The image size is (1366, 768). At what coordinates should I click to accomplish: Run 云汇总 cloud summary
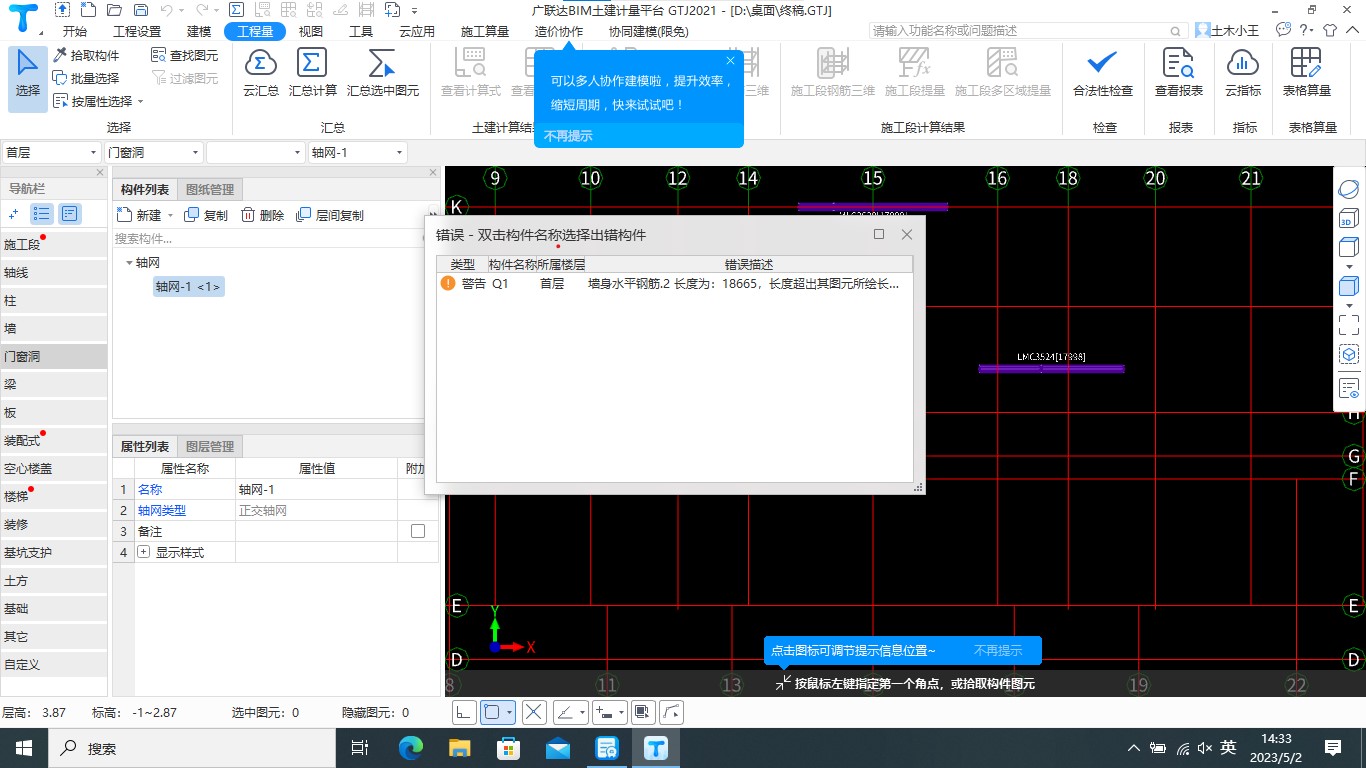coord(261,73)
